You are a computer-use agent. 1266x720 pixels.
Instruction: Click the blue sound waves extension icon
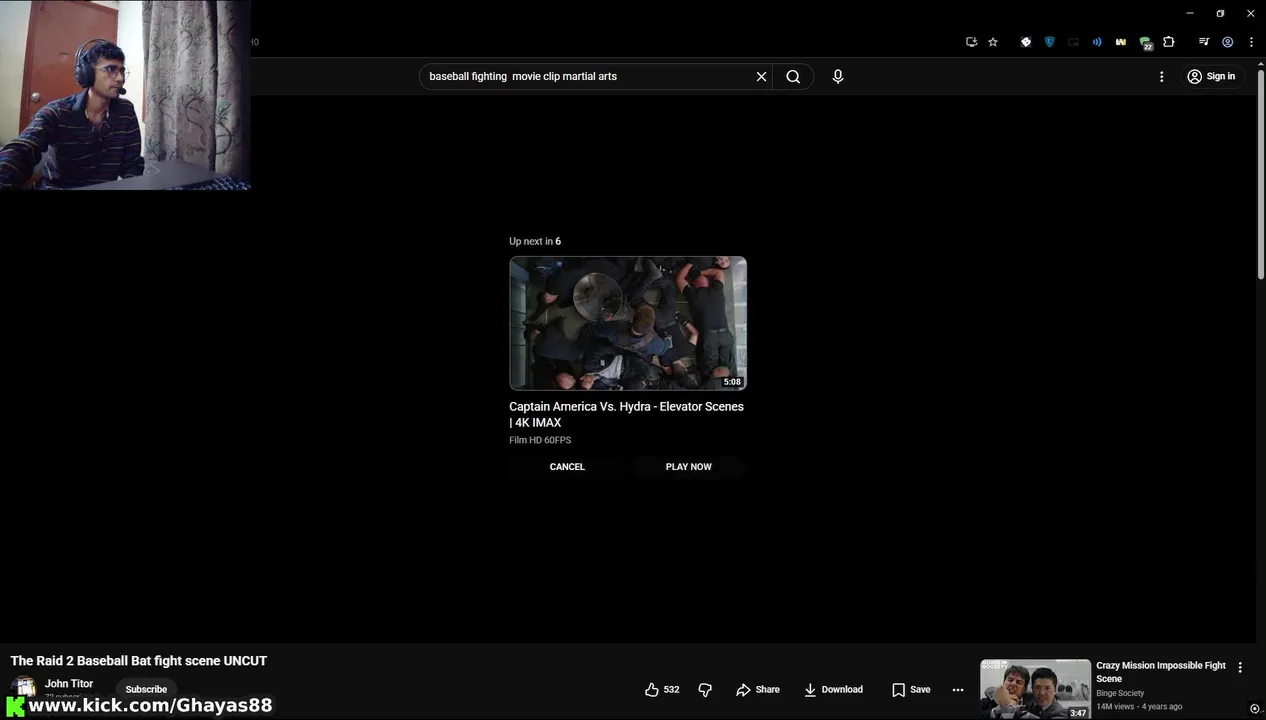click(1097, 42)
